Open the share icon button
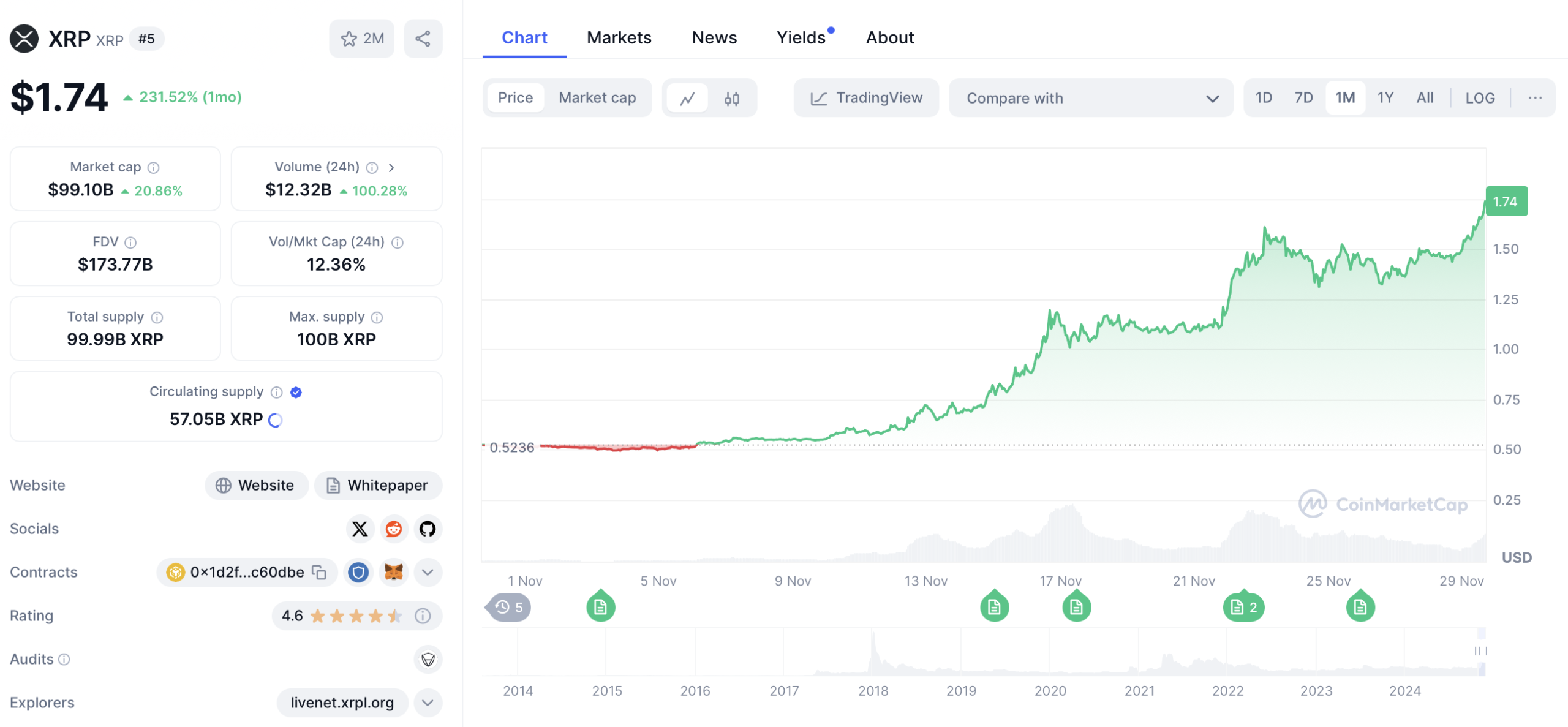This screenshot has height=727, width=1568. point(423,39)
